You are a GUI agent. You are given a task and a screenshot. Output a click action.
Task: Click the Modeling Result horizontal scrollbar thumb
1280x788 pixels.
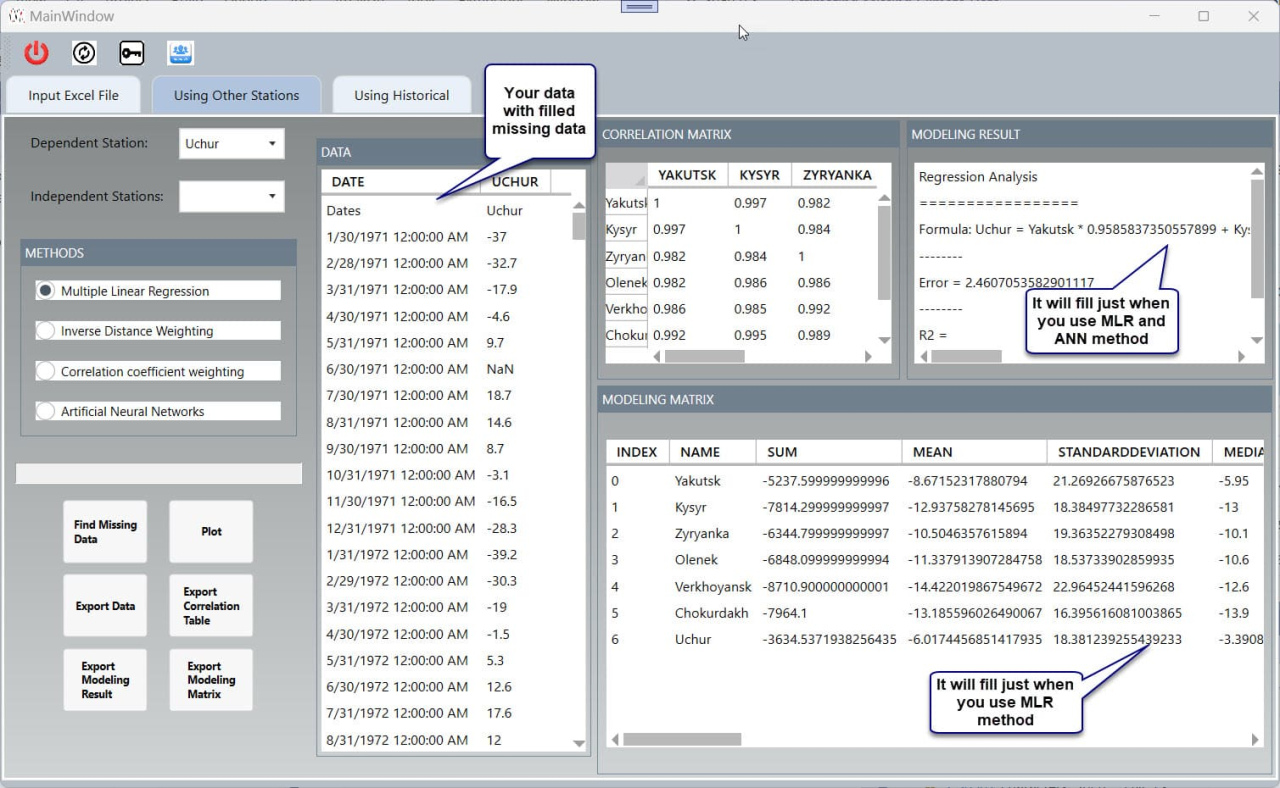(x=966, y=356)
